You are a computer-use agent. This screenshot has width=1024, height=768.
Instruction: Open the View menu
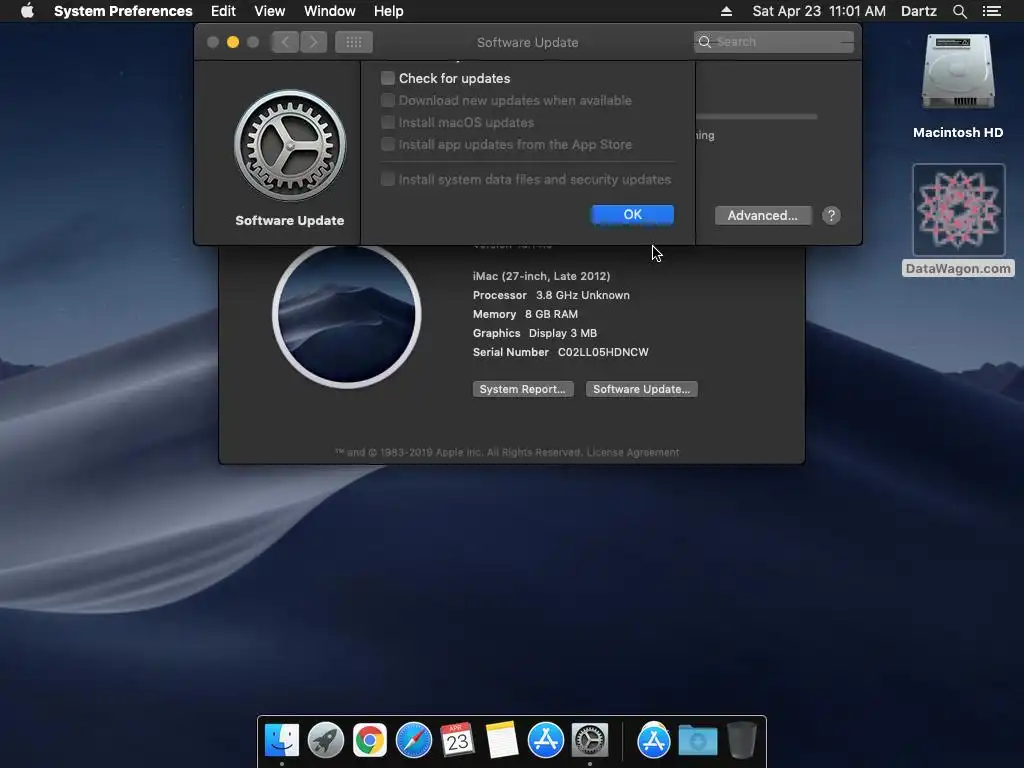click(270, 11)
